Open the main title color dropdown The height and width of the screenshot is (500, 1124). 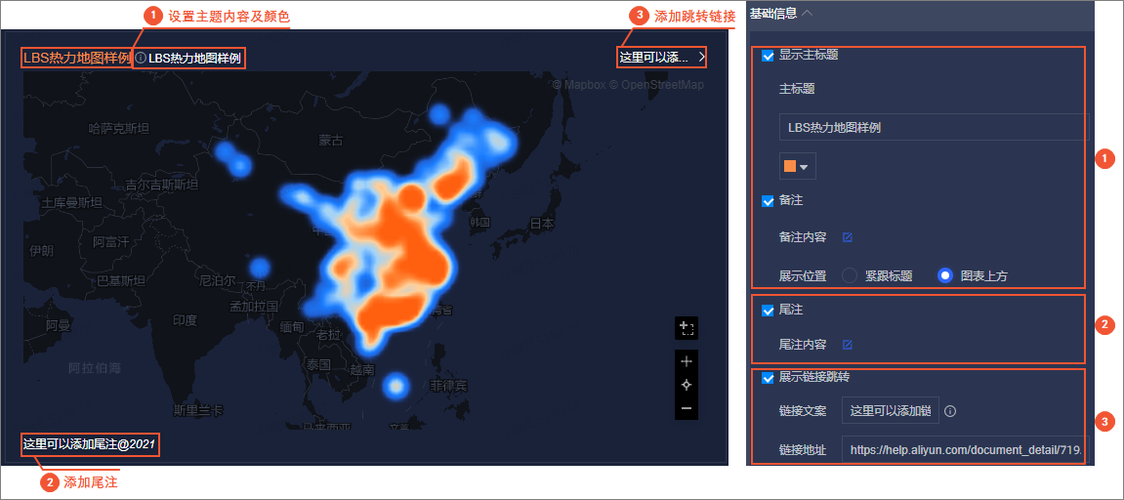797,166
